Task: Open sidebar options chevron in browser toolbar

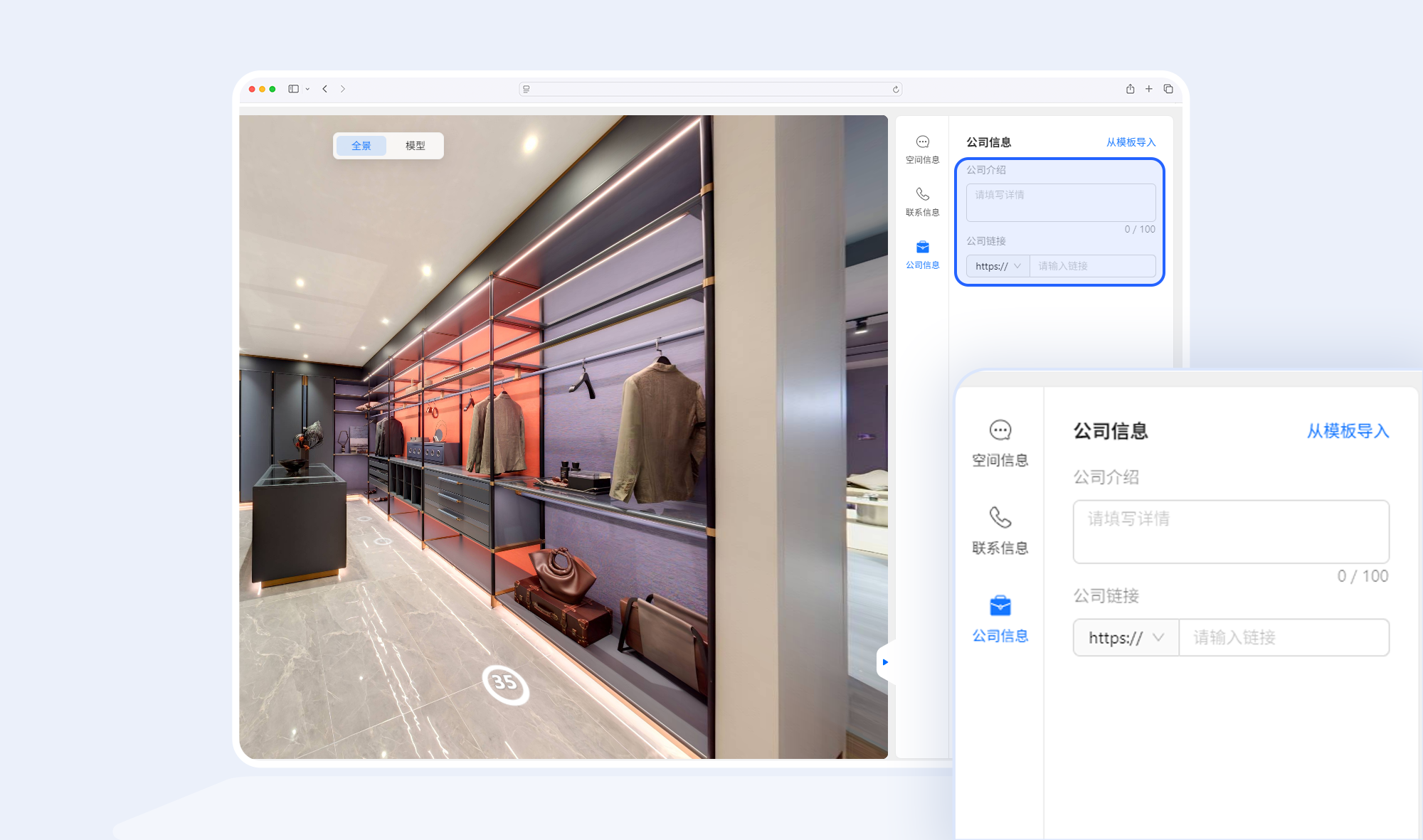Action: (x=307, y=89)
